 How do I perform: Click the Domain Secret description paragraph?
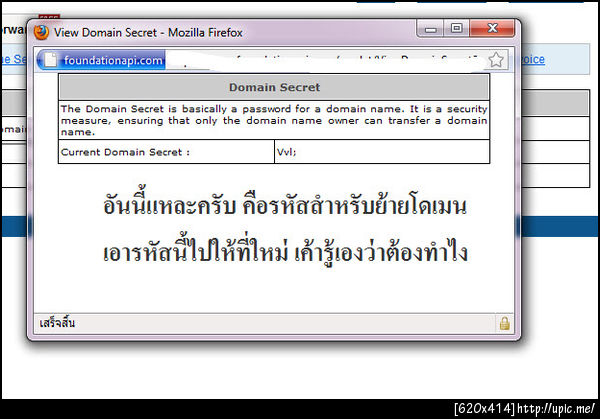[274, 120]
